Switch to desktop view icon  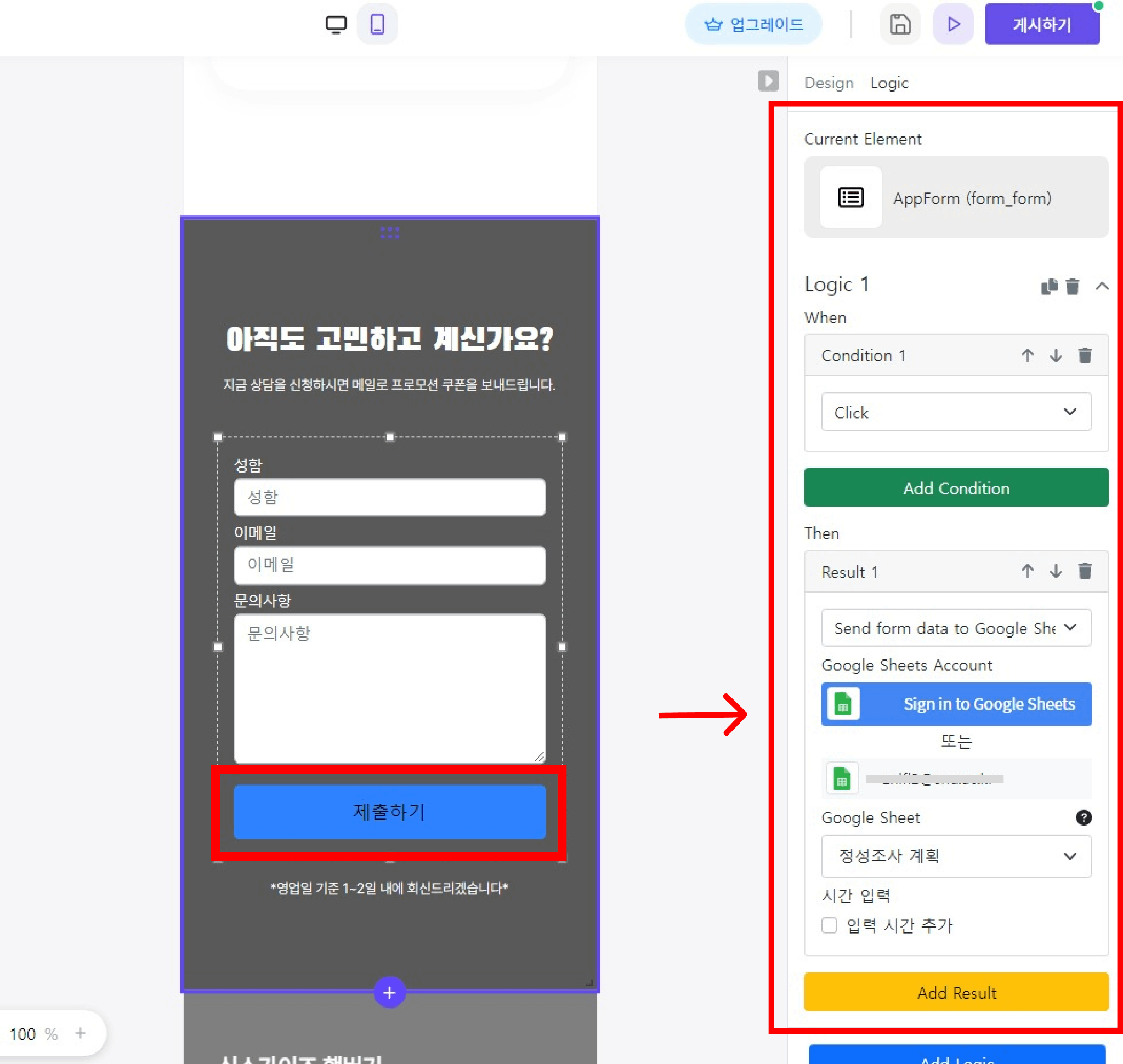point(336,24)
